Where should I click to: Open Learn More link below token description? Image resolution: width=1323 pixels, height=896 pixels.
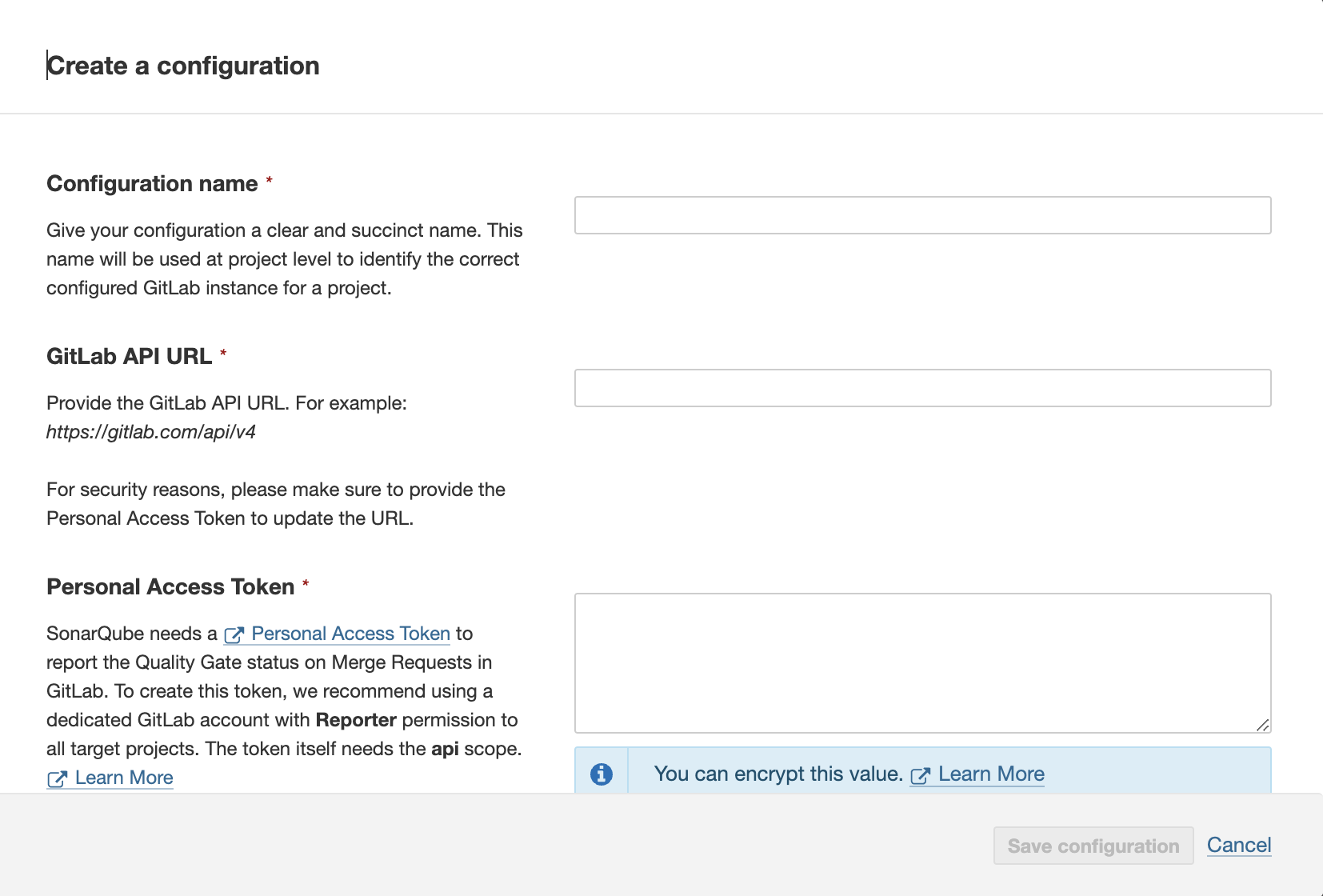[124, 778]
